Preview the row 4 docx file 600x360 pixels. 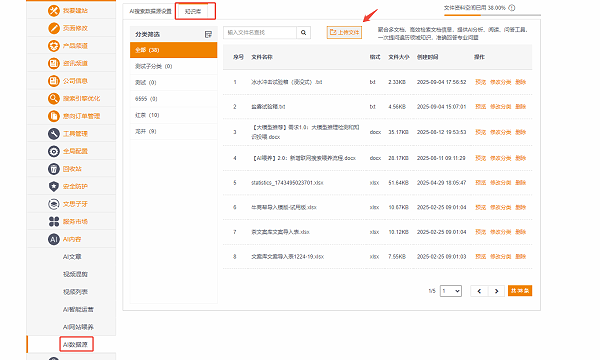pyautogui.click(x=481, y=158)
